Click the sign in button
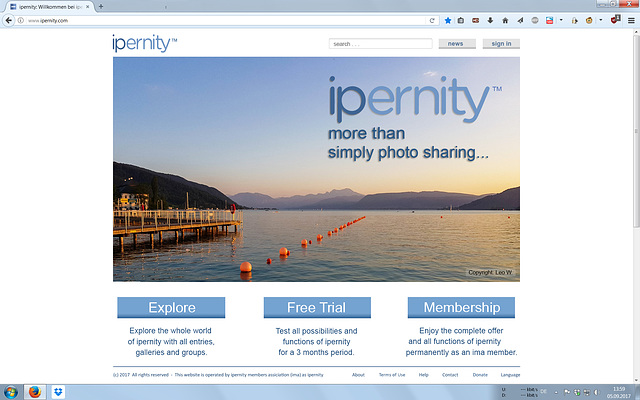Screen dimensions: 640x400 pyautogui.click(x=501, y=44)
